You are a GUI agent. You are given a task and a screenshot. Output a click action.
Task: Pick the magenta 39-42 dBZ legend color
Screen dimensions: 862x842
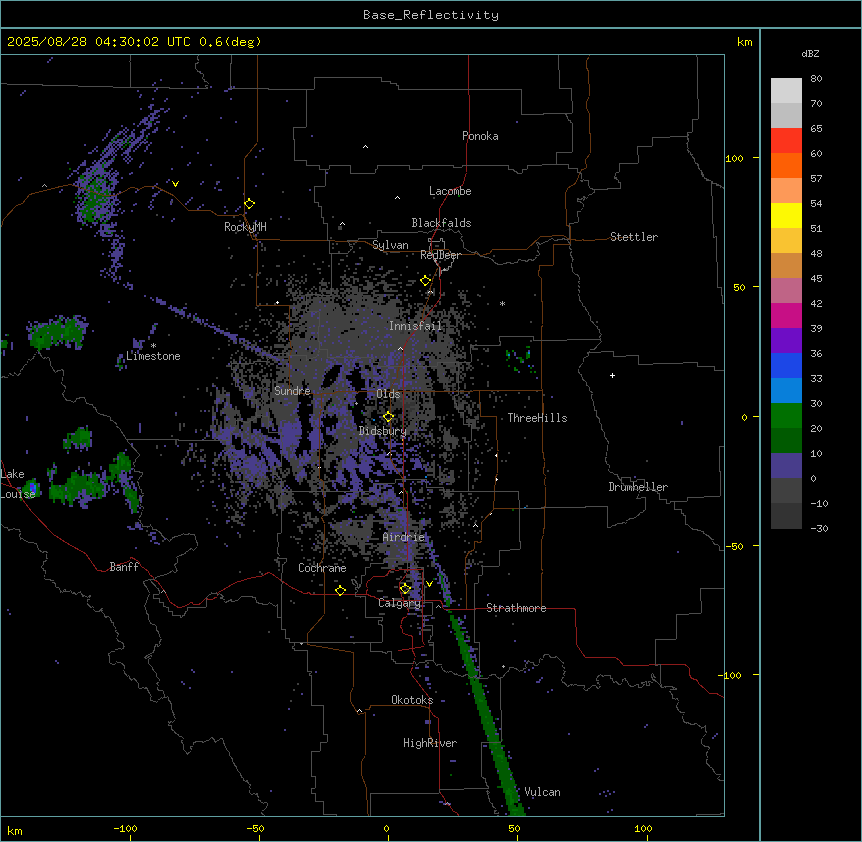(x=786, y=315)
